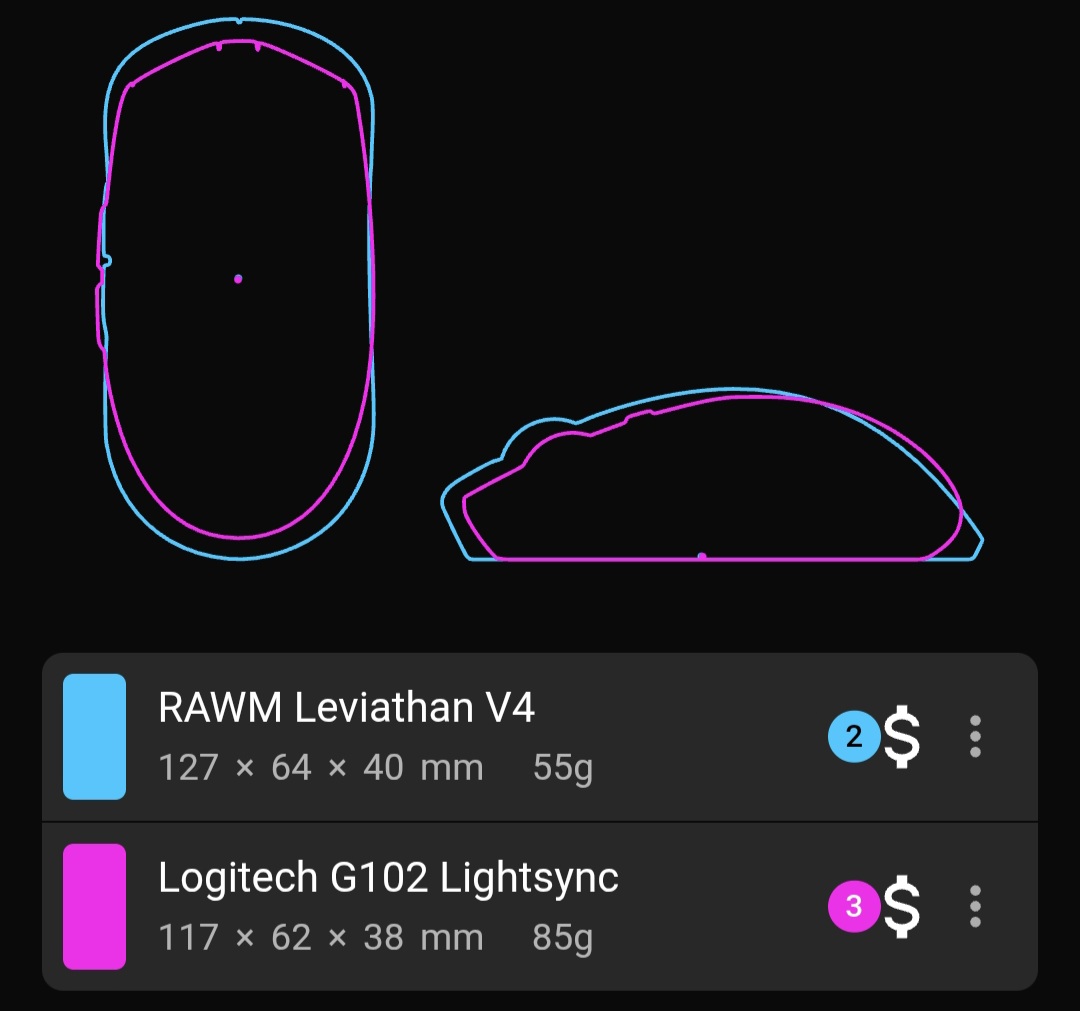Click the RAWM Leviathan V4 mouse name

pyautogui.click(x=346, y=708)
